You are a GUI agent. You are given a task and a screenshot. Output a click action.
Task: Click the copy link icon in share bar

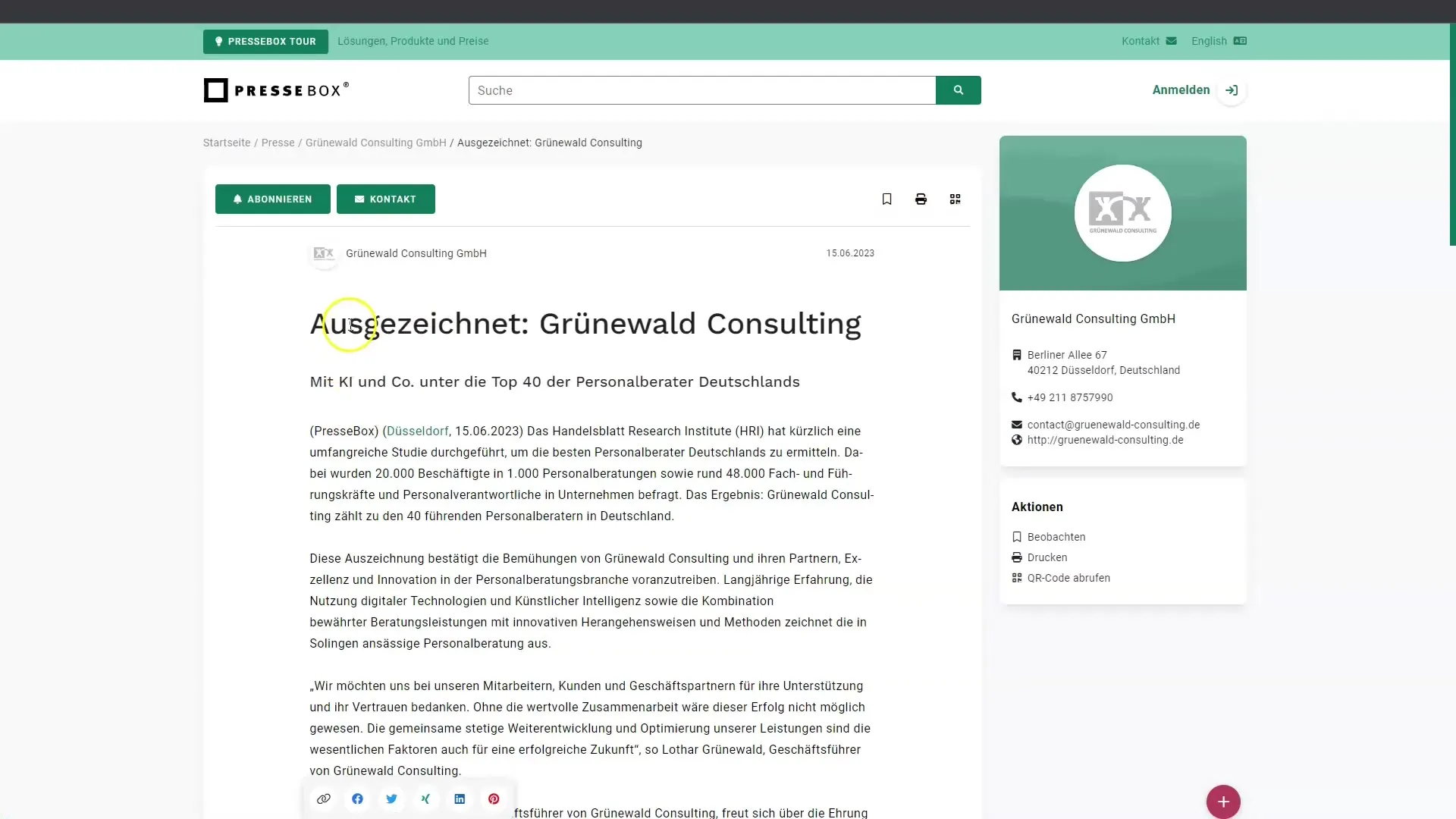pyautogui.click(x=323, y=798)
